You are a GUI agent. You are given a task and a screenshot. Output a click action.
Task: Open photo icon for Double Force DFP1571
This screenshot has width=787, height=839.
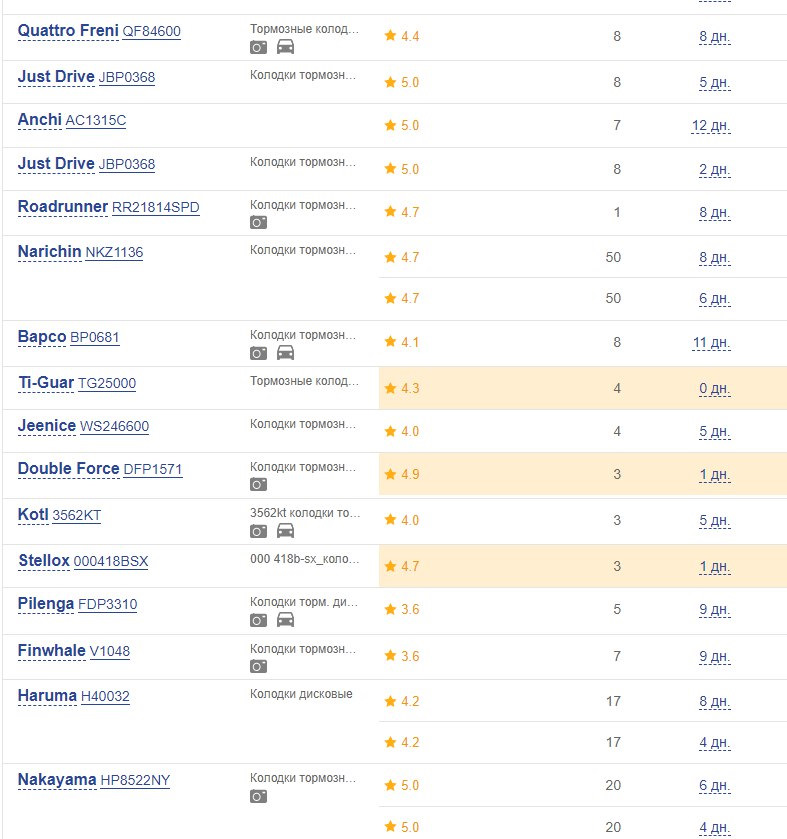[258, 485]
